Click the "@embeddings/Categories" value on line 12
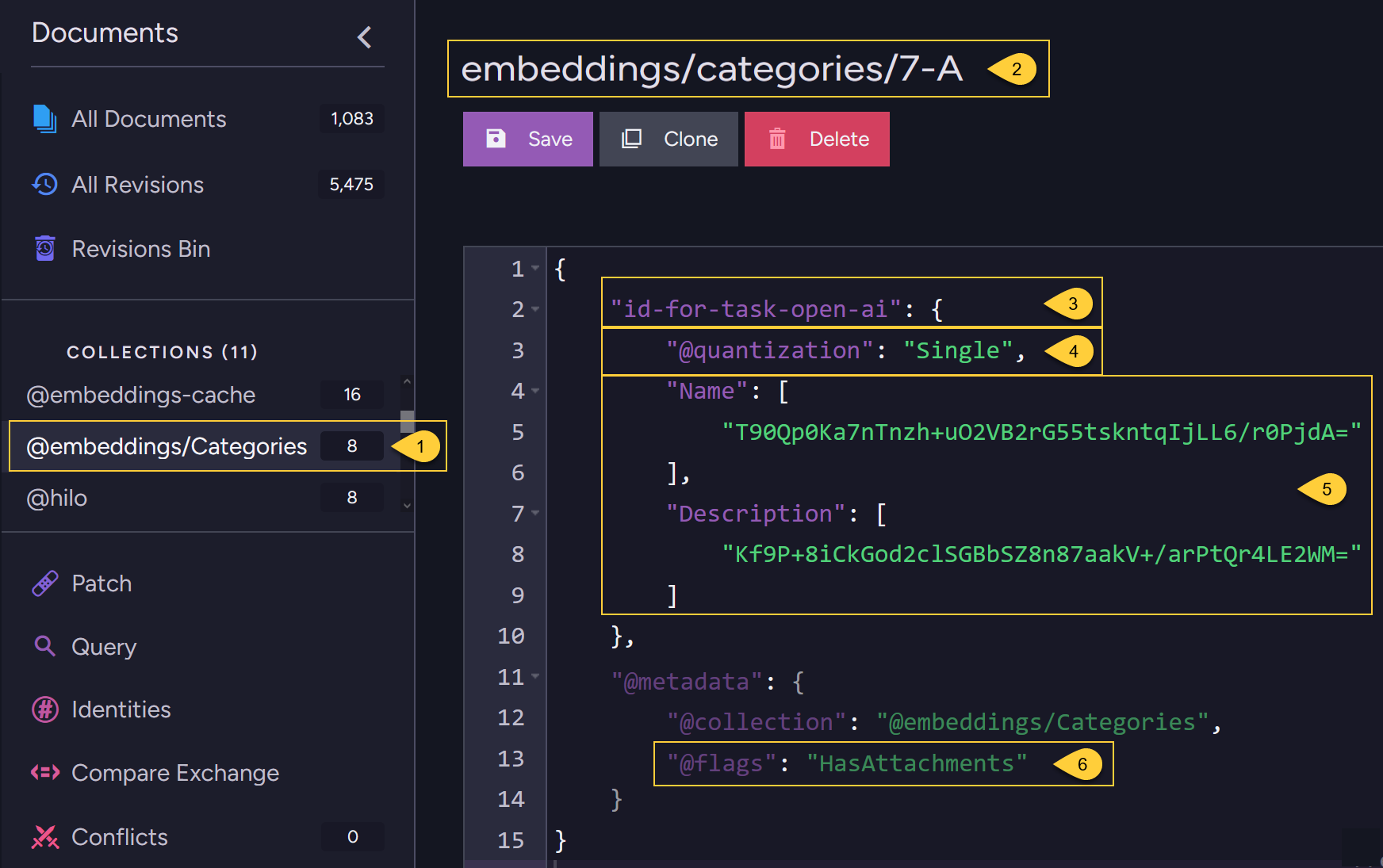The image size is (1383, 868). (1042, 722)
